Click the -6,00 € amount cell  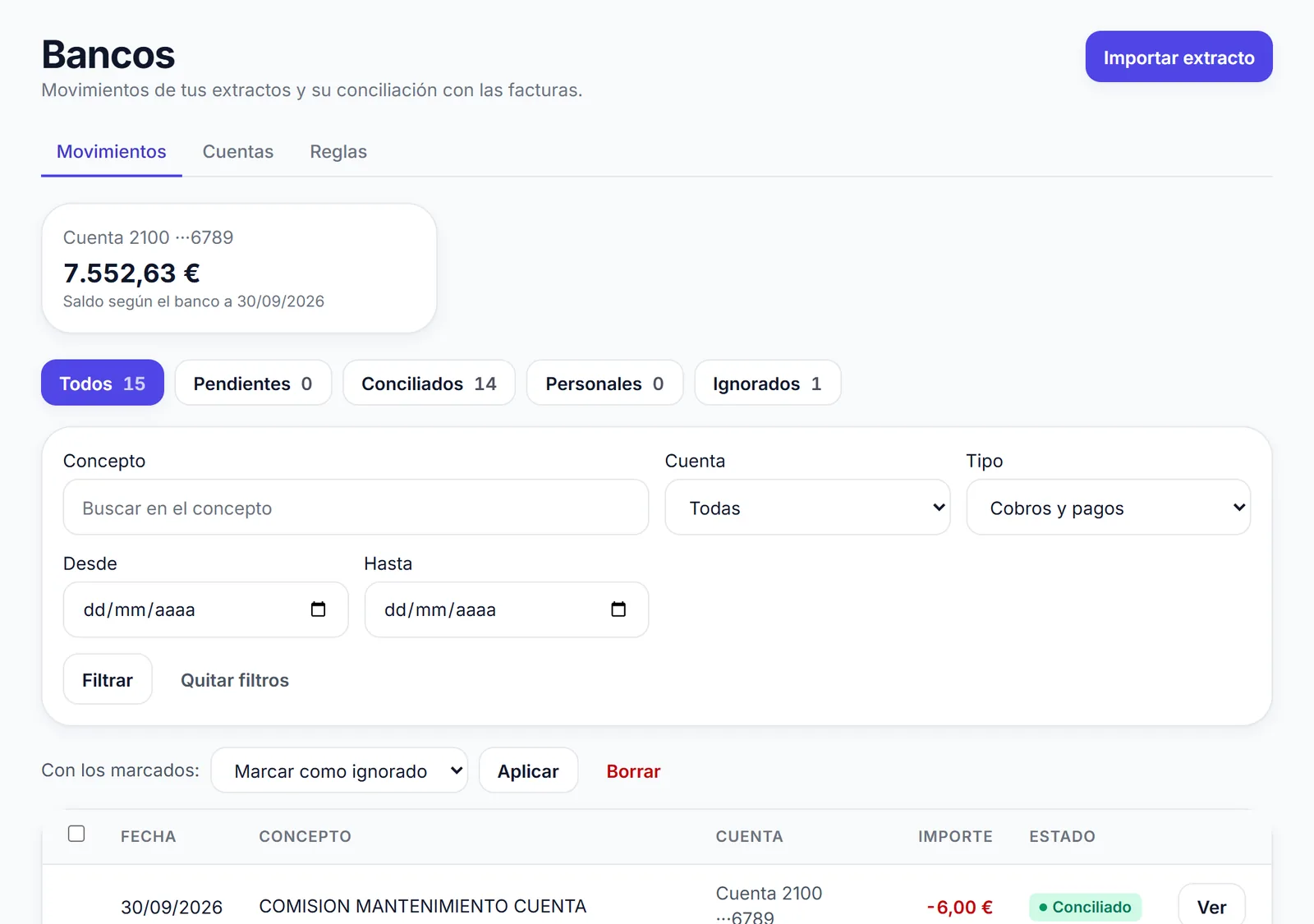(x=959, y=907)
